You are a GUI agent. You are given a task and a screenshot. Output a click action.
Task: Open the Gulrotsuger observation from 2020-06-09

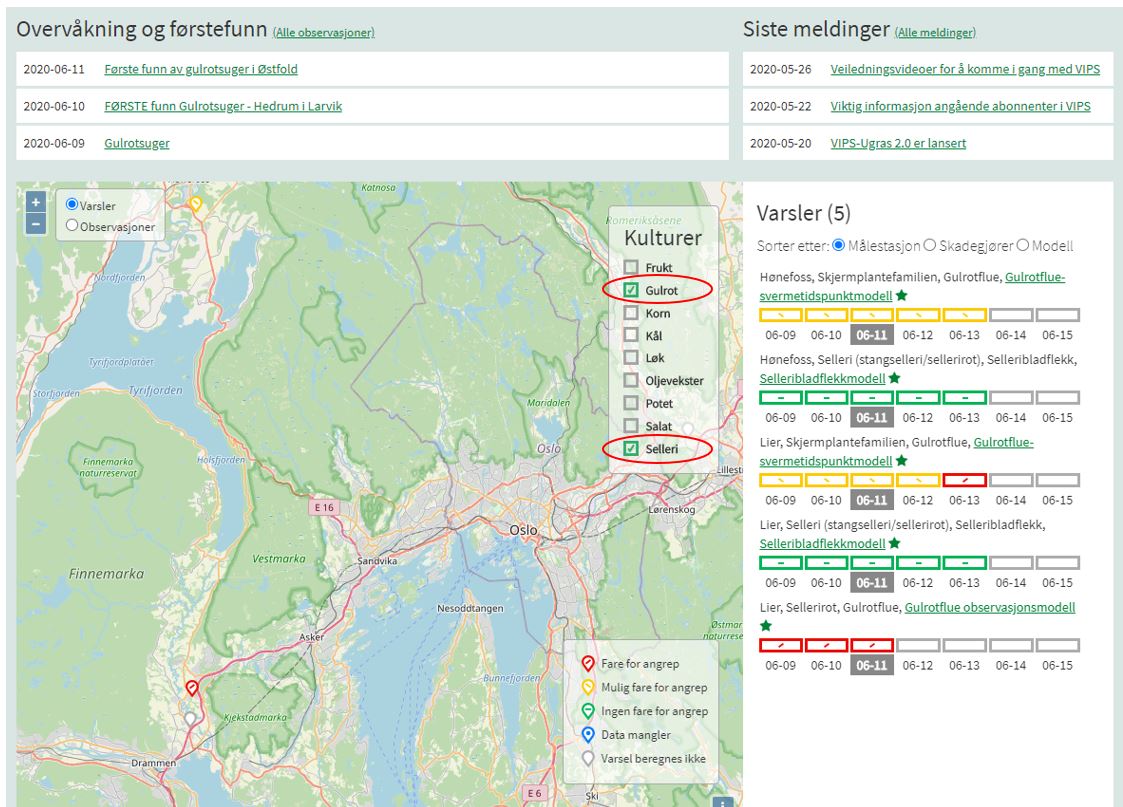[137, 143]
